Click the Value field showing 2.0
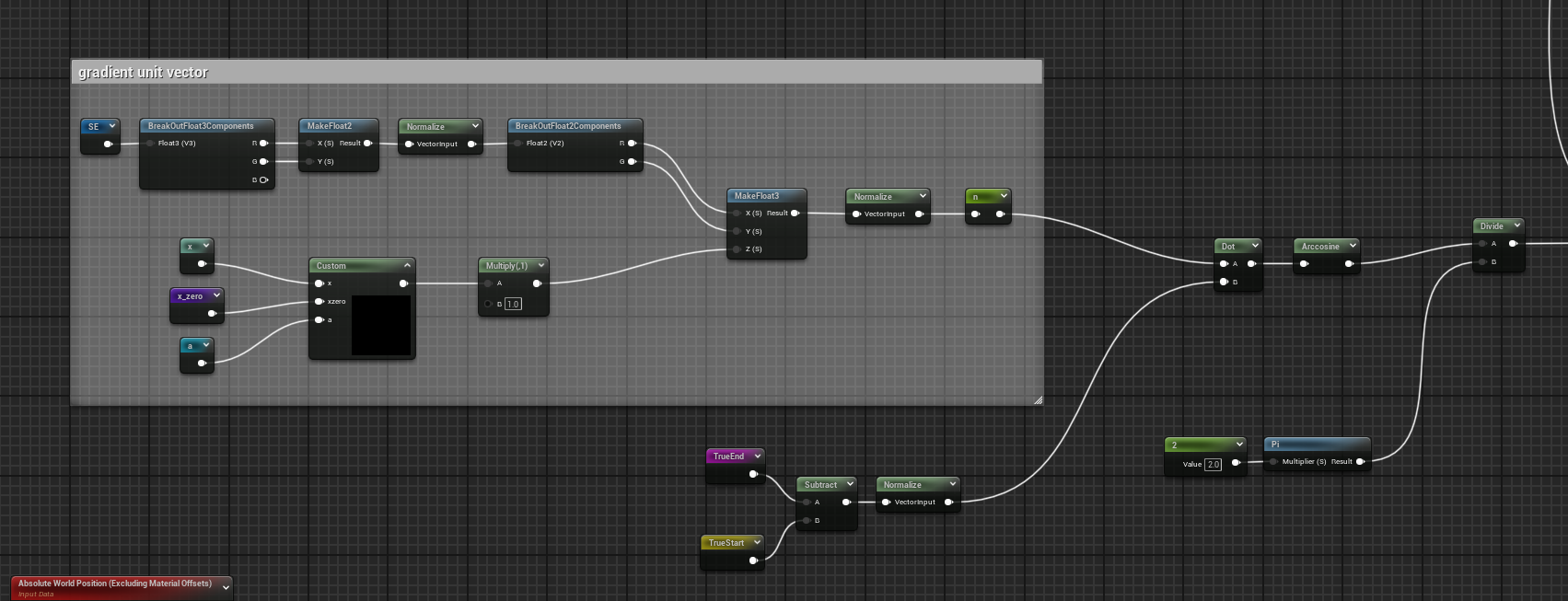The image size is (1568, 601). 1213,464
